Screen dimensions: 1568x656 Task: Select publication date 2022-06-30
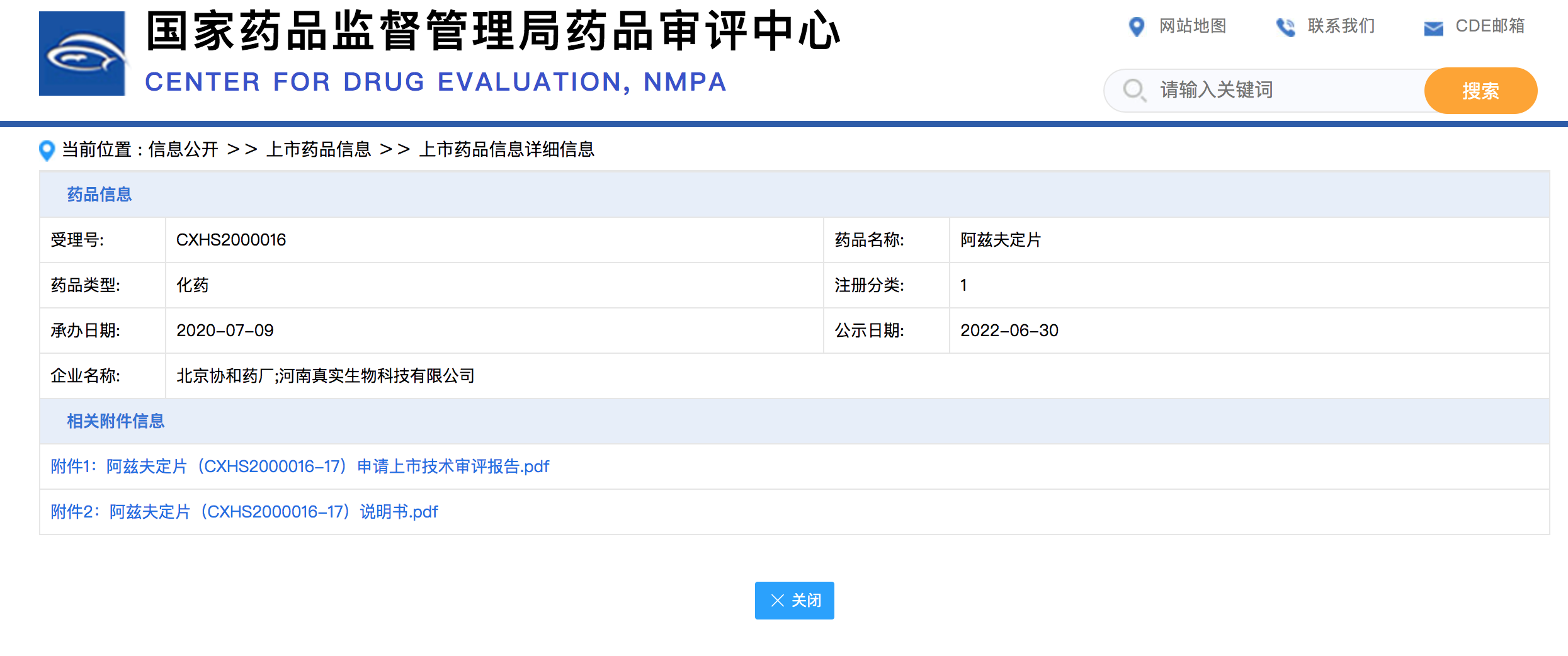coord(1009,331)
